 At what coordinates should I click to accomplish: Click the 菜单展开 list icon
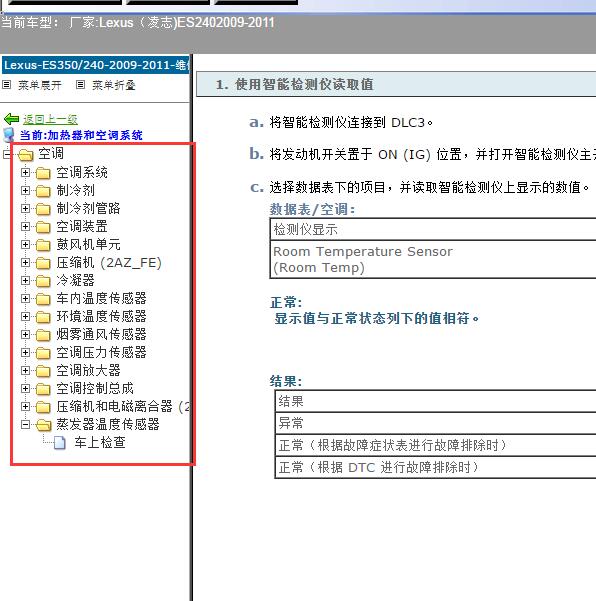pos(7,85)
